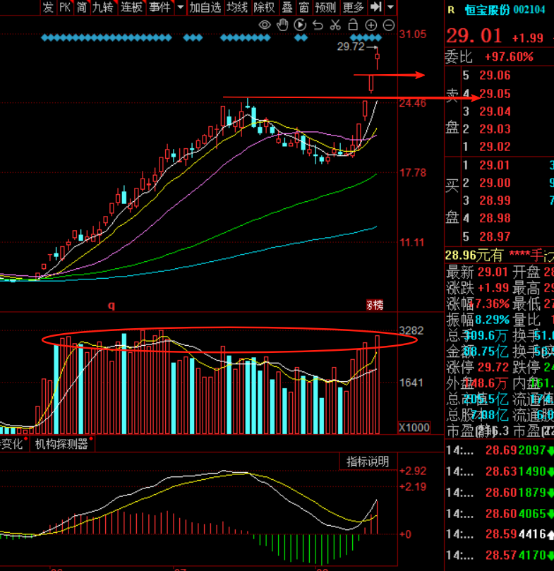Toggle the lock icon in chart toolbar
Viewport: 554px width, 571px height.
[x=353, y=25]
